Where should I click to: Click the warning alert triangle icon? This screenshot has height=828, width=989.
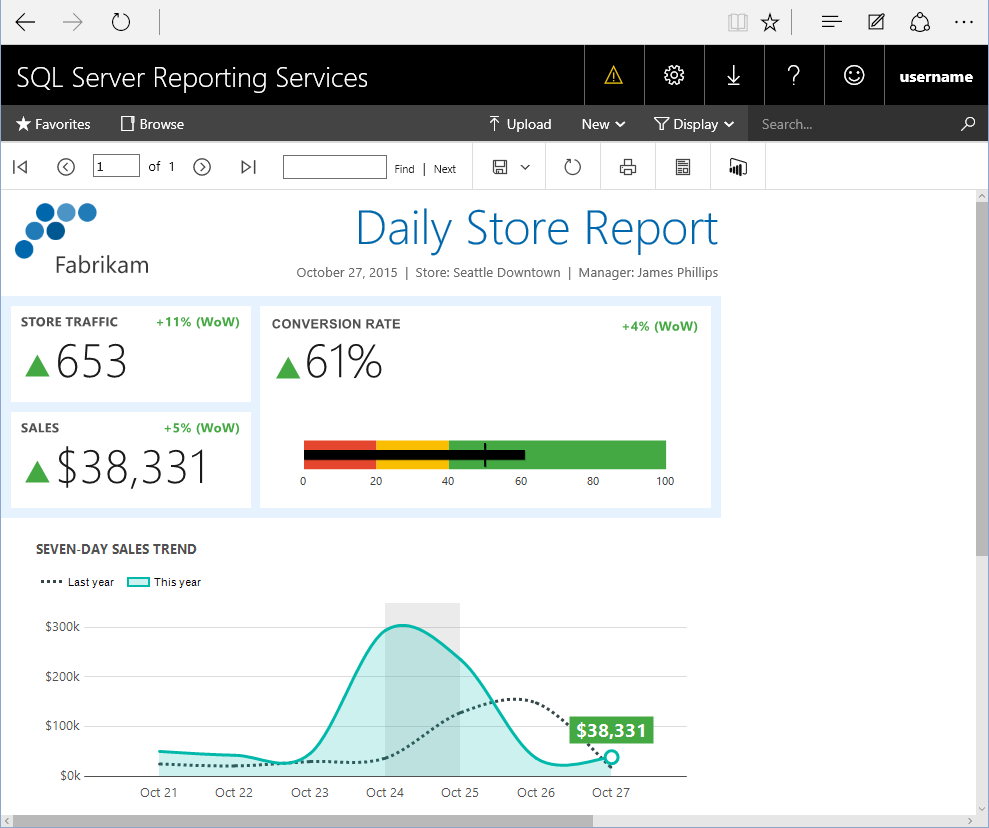[614, 75]
